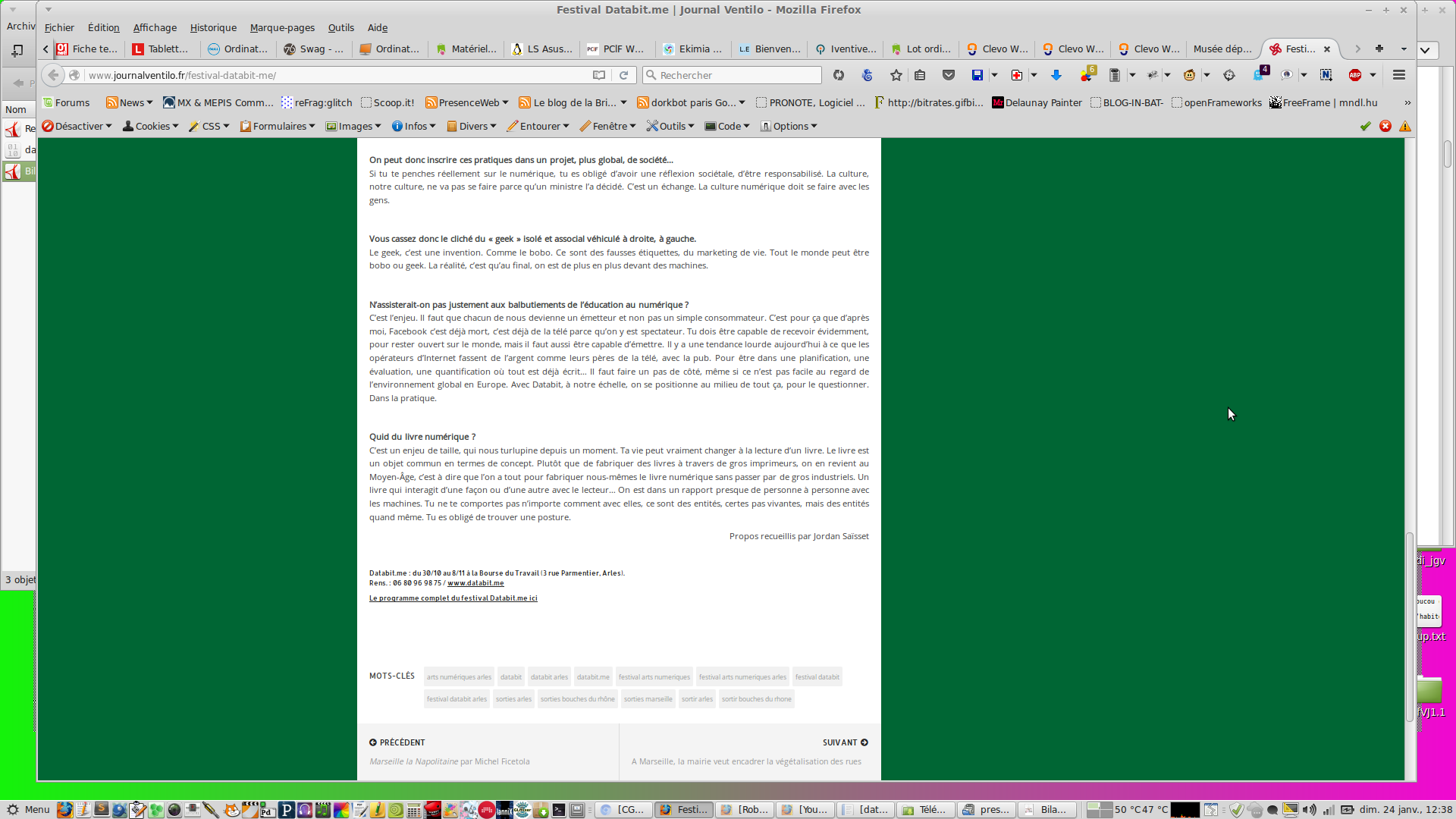1456x819 pixels.
Task: Expand the CSS toolbar dropdown
Action: click(209, 127)
